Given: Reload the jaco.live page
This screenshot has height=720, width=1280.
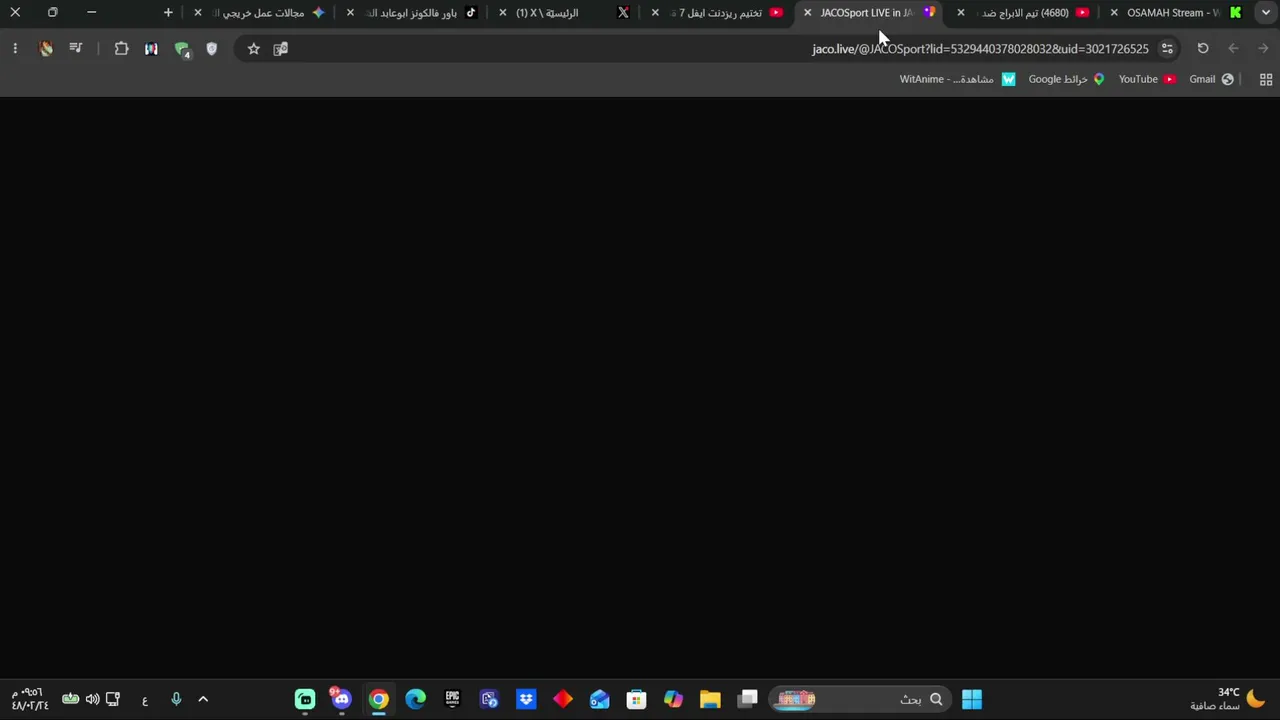Looking at the screenshot, I should pos(1203,48).
